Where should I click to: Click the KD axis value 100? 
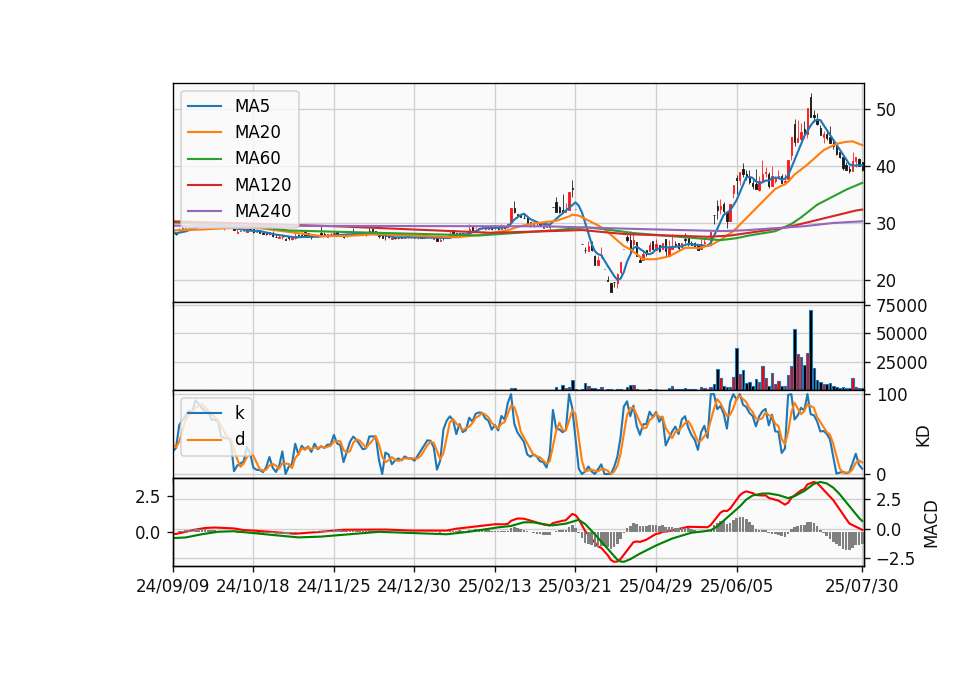(x=892, y=395)
